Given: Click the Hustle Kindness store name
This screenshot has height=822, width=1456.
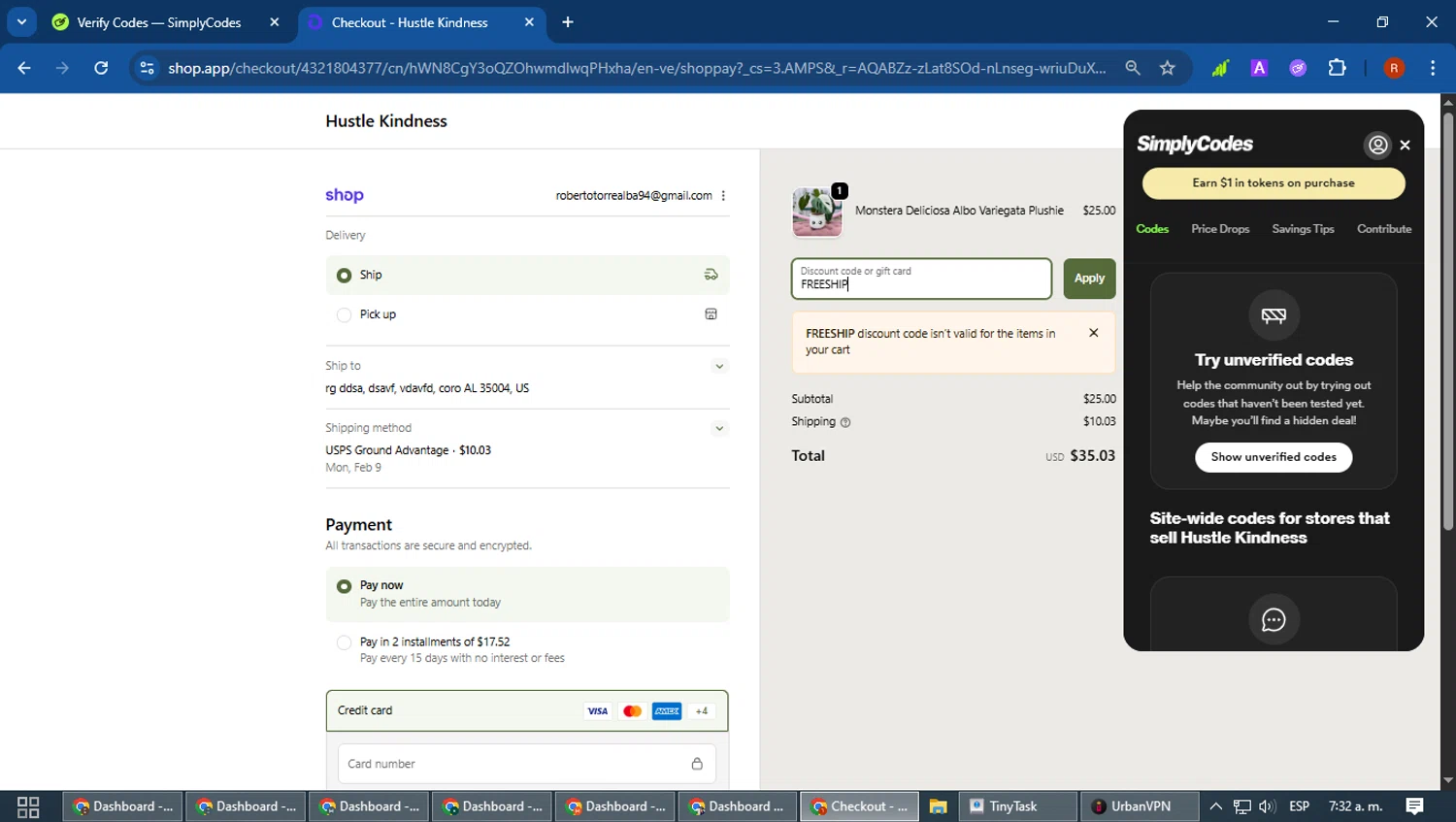Looking at the screenshot, I should pos(386,121).
